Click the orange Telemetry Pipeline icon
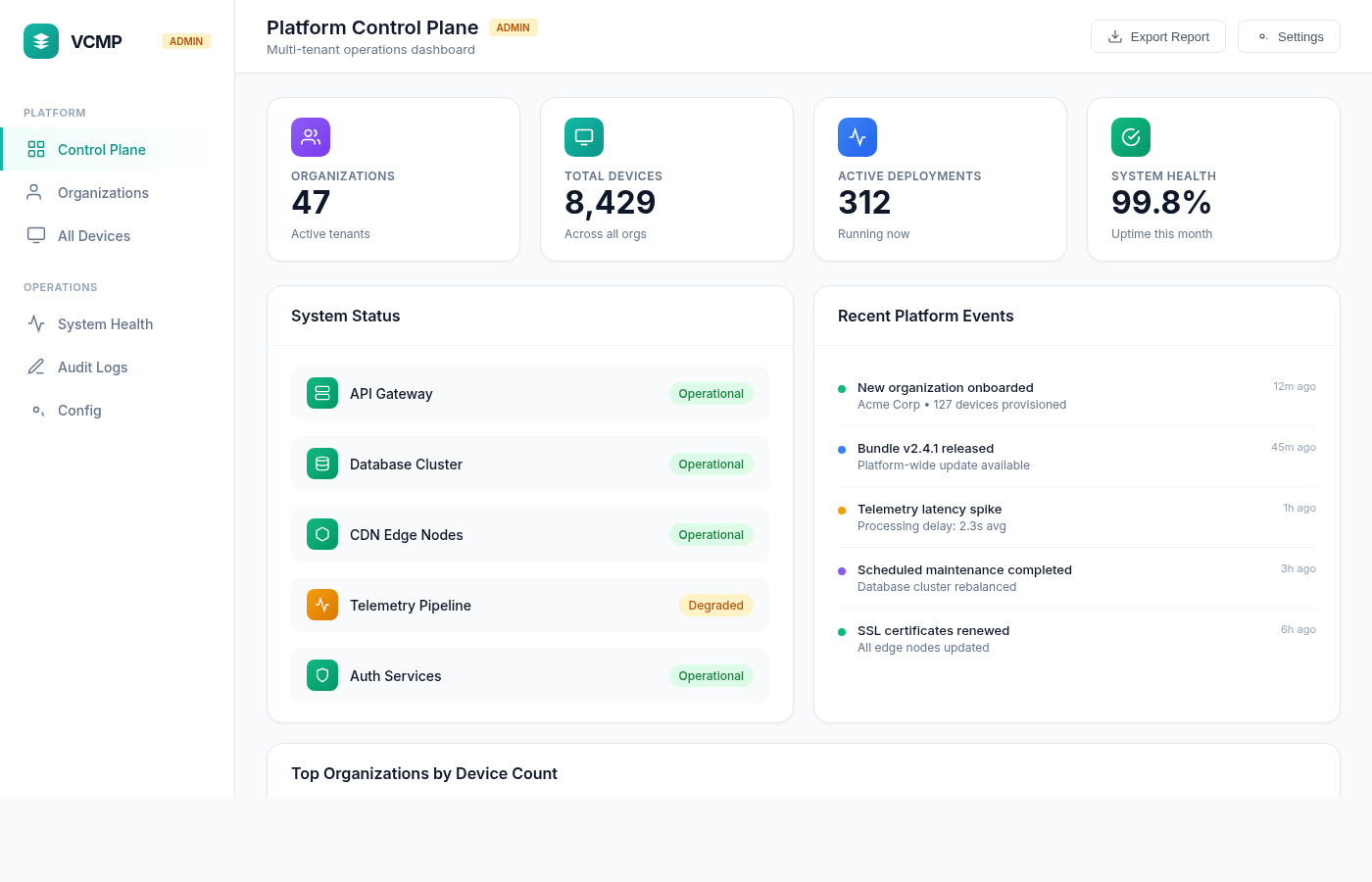This screenshot has height=882, width=1372. coord(322,605)
